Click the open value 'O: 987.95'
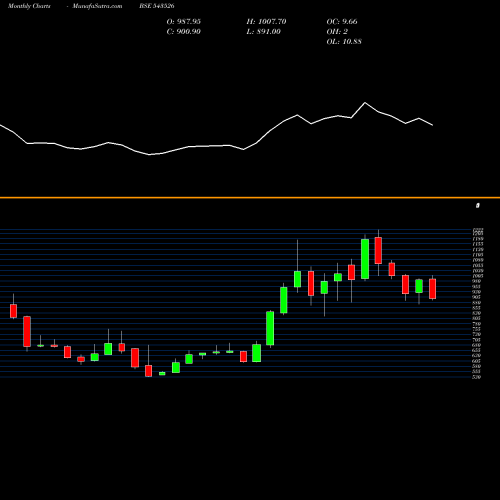 pos(184,21)
